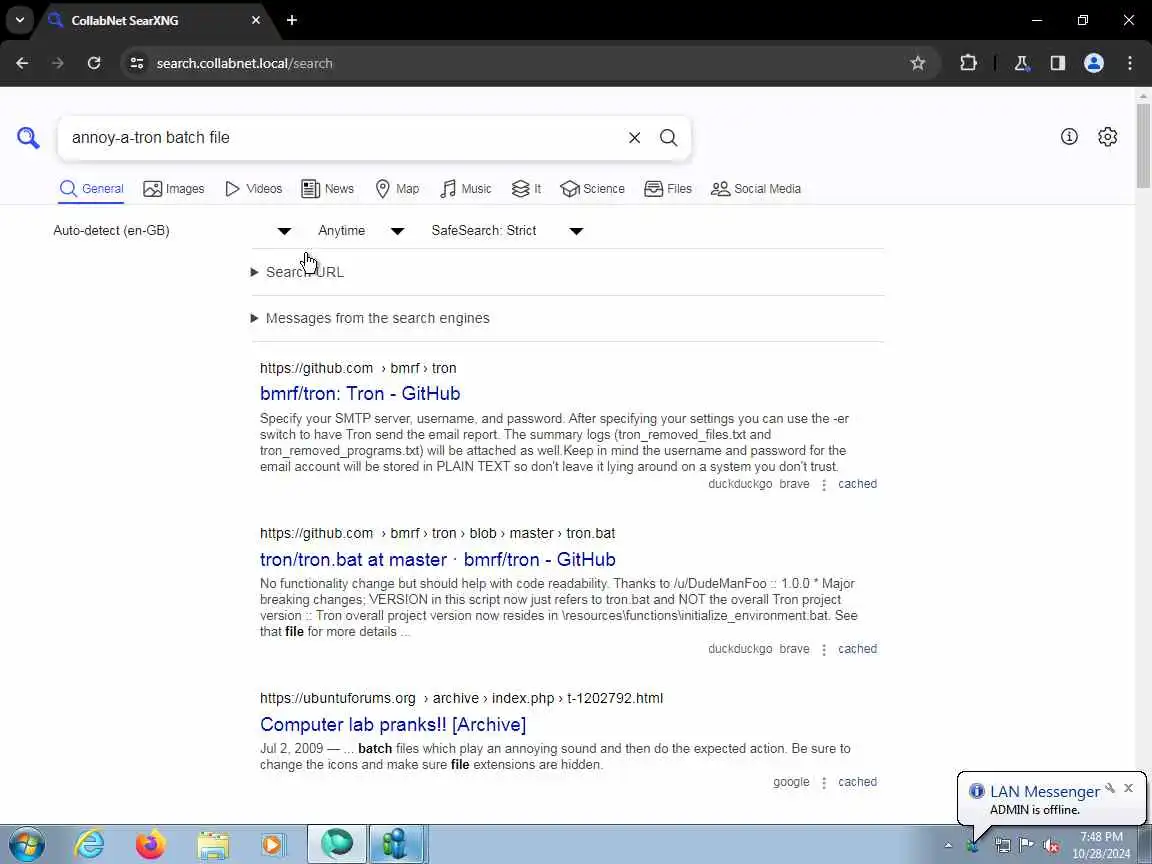Select the General search tab
The image size is (1152, 864).
tap(91, 189)
